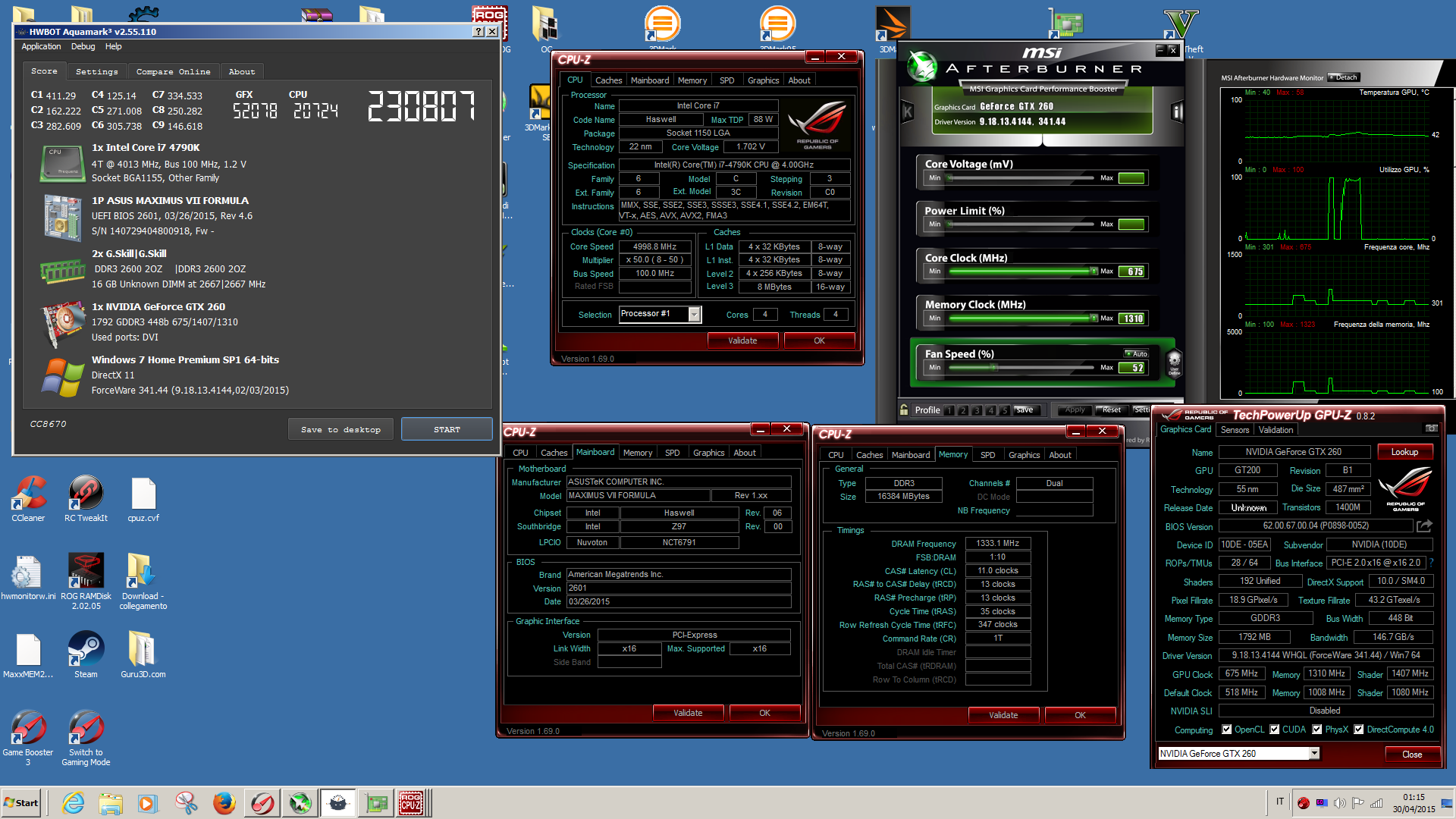Viewport: 1456px width, 819px height.
Task: Click the GPU-Z BIOS export share icon
Action: [x=1424, y=526]
